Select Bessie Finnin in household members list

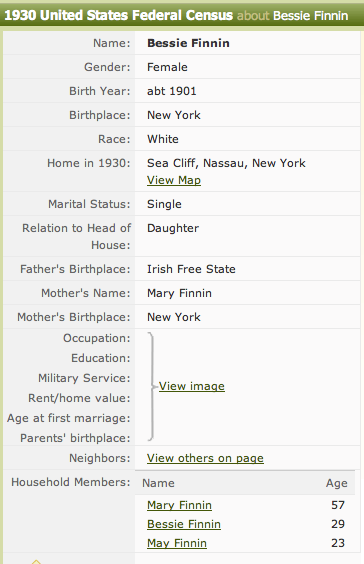[183, 524]
